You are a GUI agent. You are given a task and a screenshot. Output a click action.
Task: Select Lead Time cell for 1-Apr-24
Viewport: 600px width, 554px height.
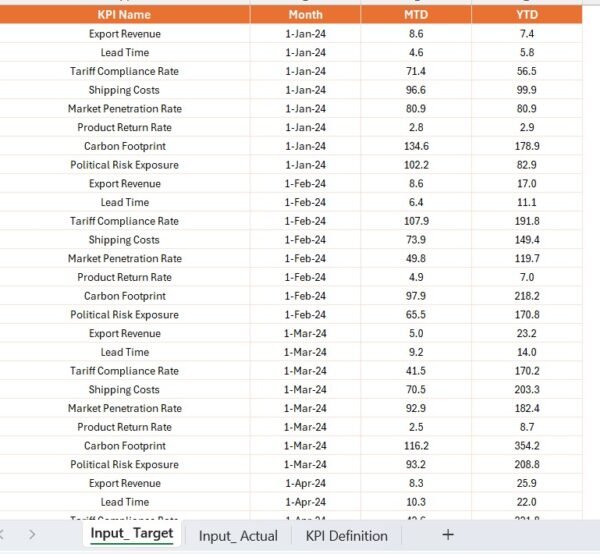coord(125,502)
